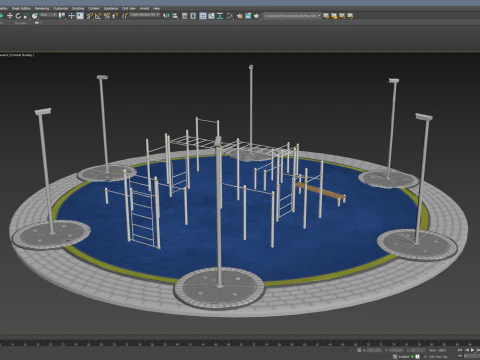This screenshot has height=360, width=480.
Task: Click the Mirror tool icon
Action: [166, 16]
